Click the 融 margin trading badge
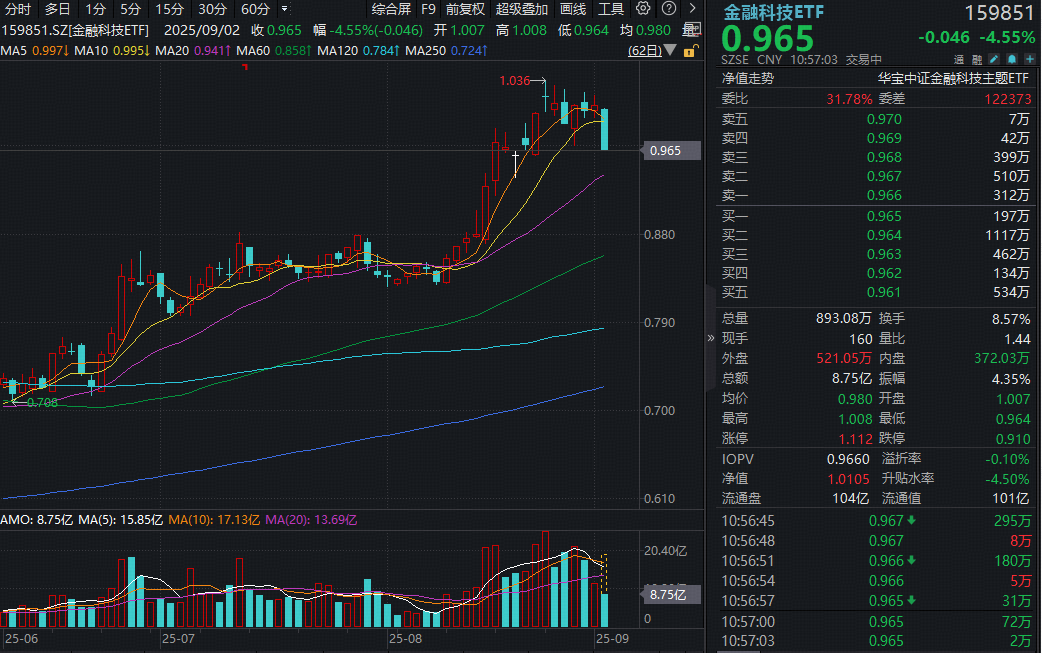This screenshot has height=653, width=1042. pyautogui.click(x=976, y=60)
